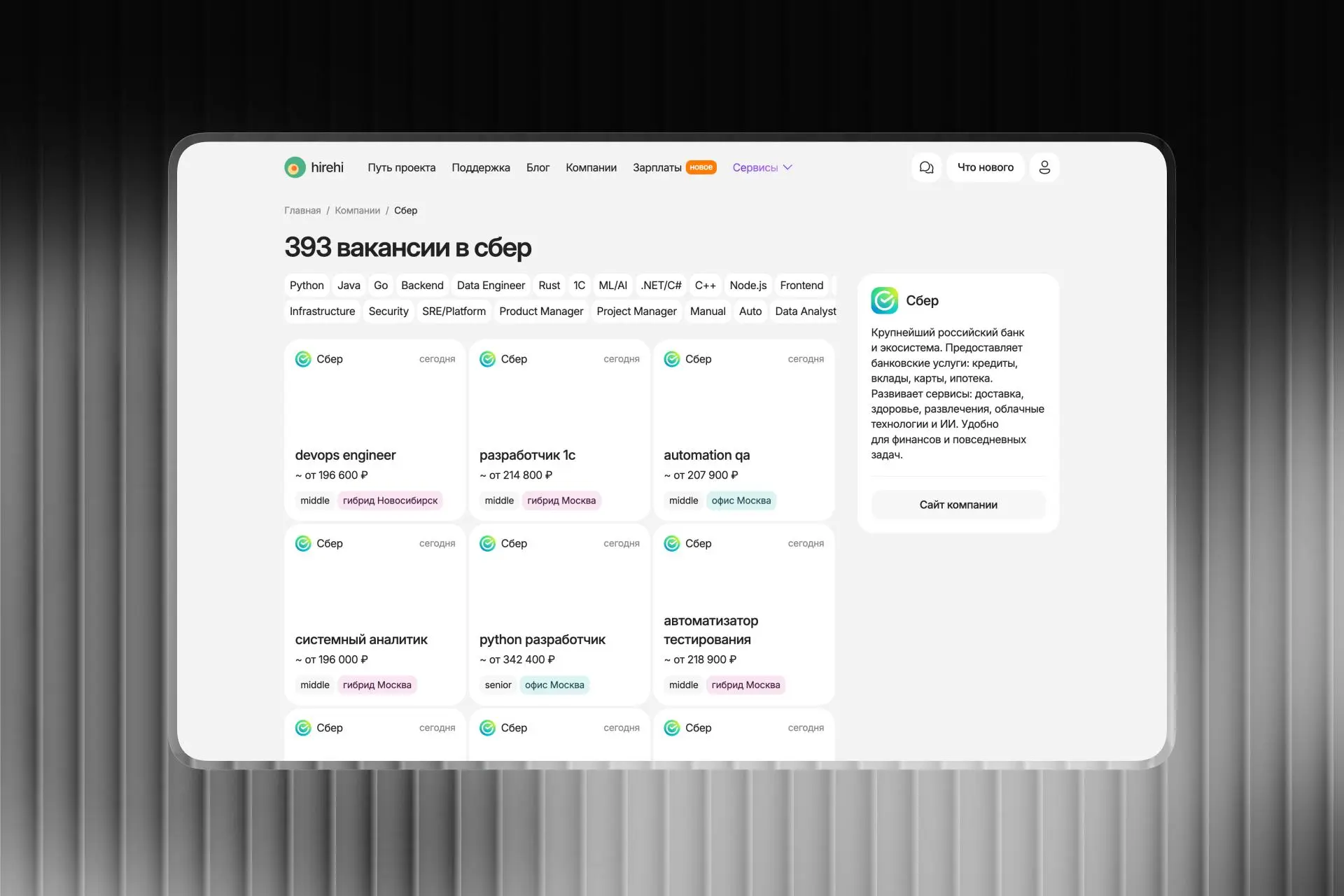Choose the Data Analyst filter tag
Screen dimensions: 1344x896
pyautogui.click(x=805, y=311)
